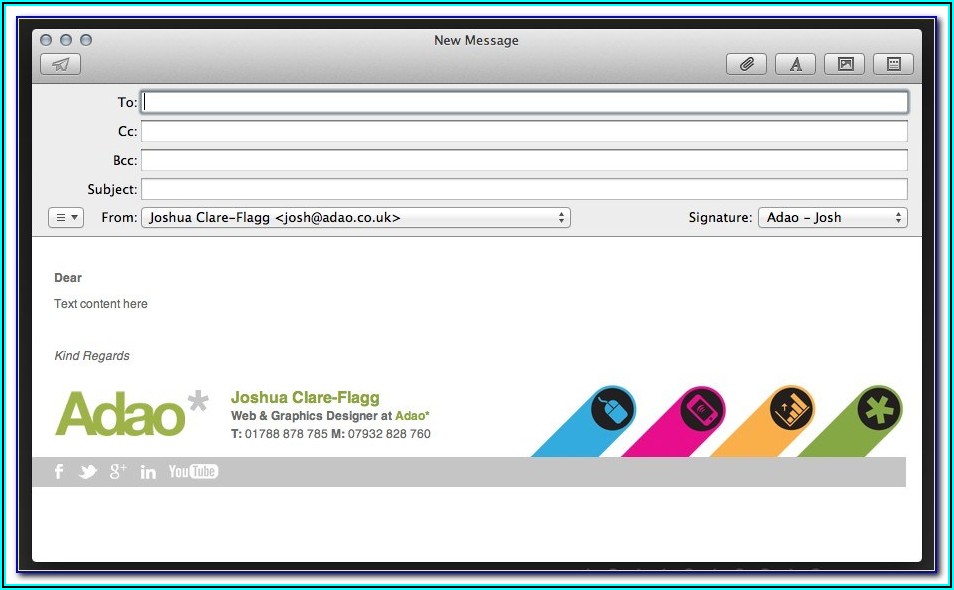The height and width of the screenshot is (590, 954).
Task: Click the phone number 01788 878 785
Action: click(286, 434)
